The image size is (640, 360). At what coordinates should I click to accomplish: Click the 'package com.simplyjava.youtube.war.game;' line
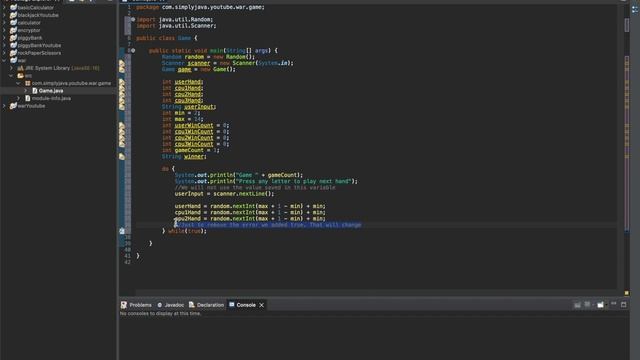pyautogui.click(x=200, y=7)
